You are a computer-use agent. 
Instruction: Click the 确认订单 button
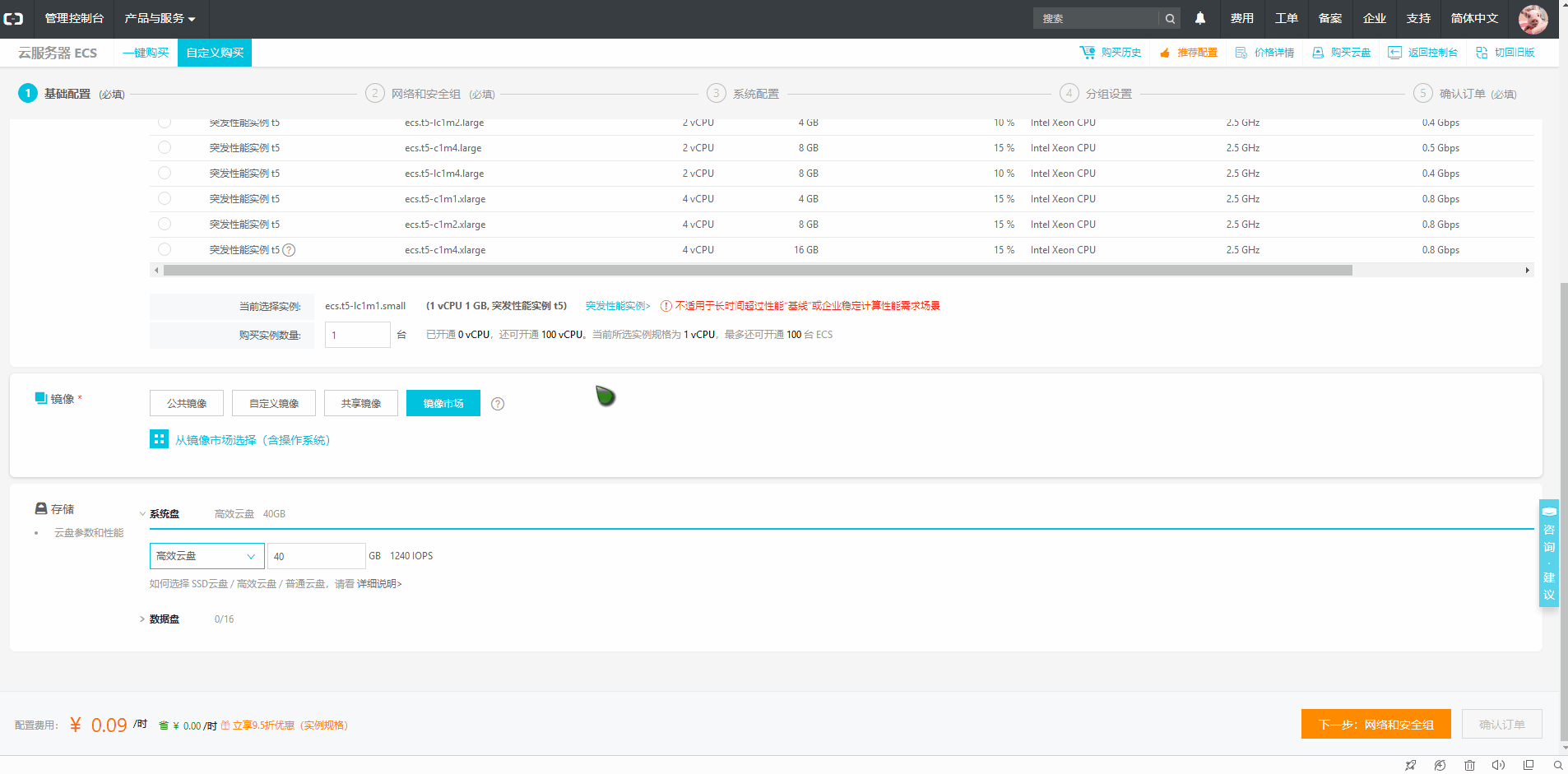pos(1502,724)
